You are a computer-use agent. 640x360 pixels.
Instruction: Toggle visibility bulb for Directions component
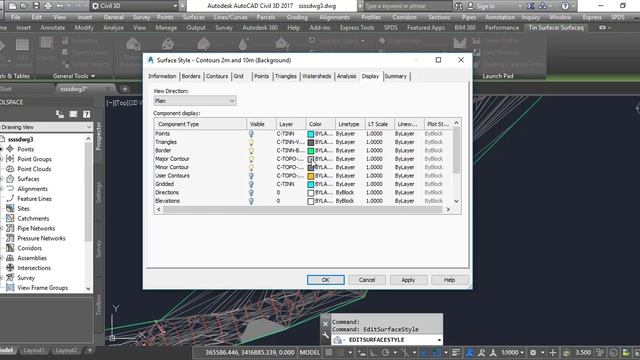coord(251,193)
